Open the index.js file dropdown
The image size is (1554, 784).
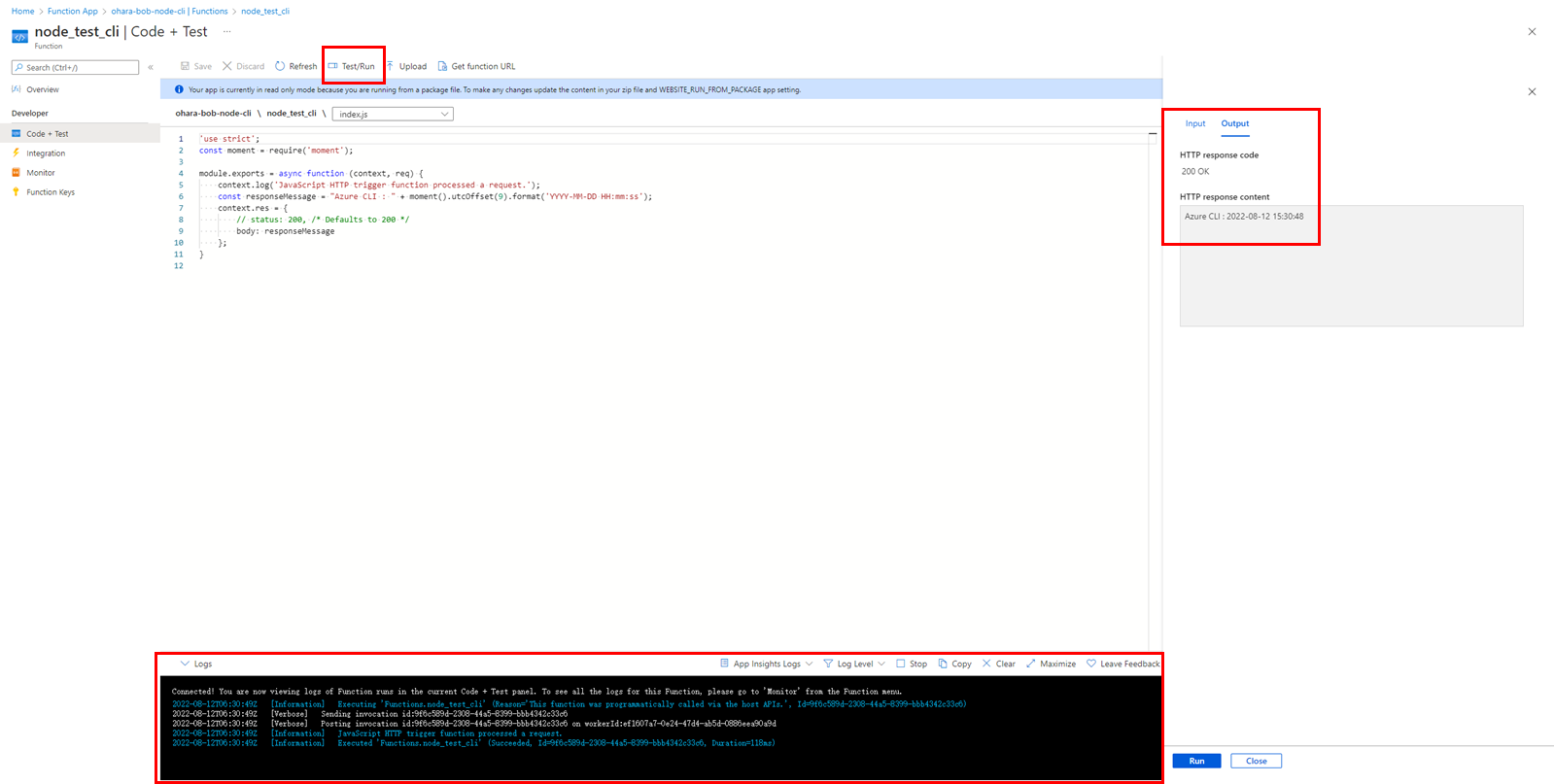(393, 115)
